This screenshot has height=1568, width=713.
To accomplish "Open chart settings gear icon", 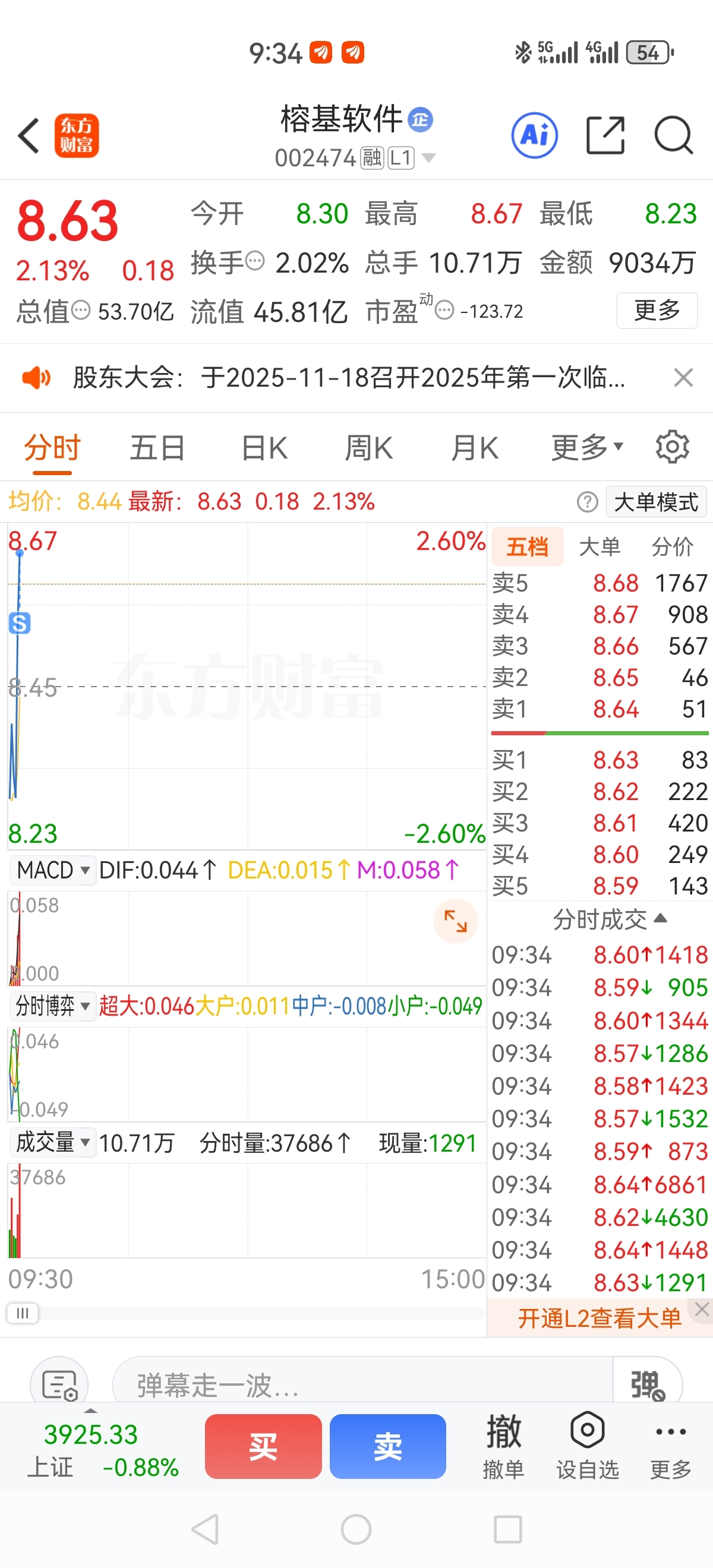I will [672, 447].
